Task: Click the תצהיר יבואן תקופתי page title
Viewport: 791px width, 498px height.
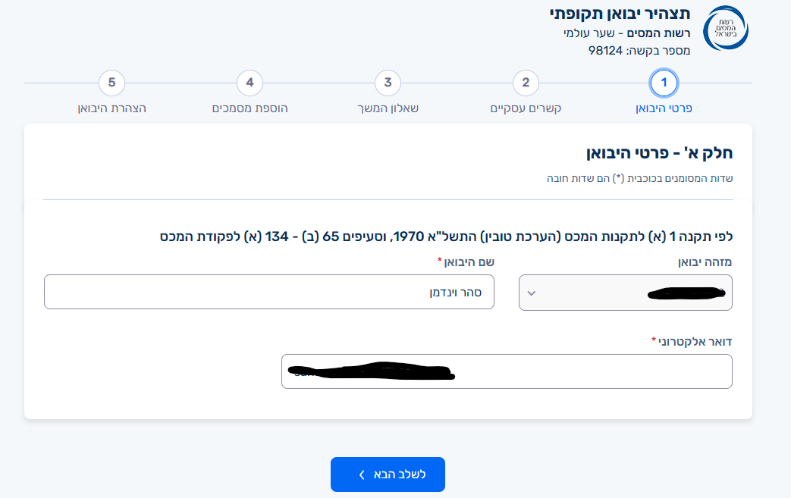Action: [620, 14]
